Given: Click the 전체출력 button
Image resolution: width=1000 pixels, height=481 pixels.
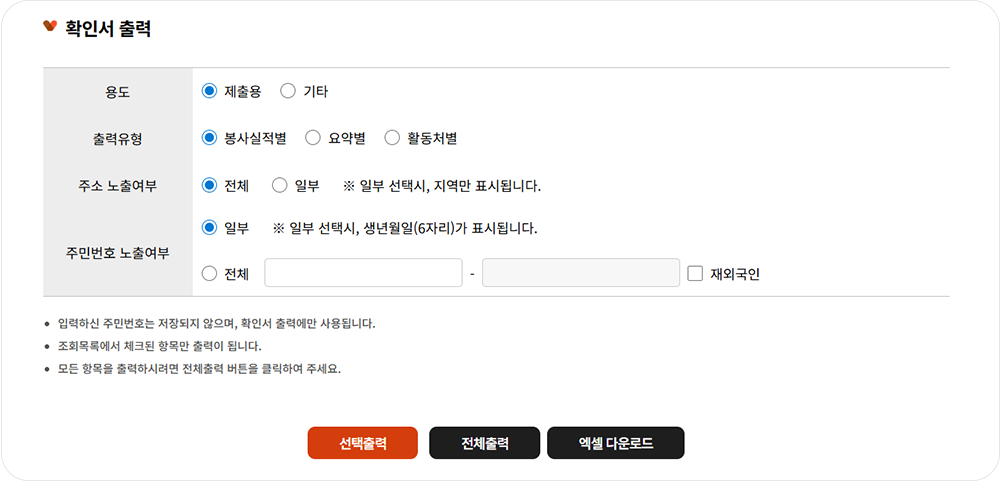Looking at the screenshot, I should 484,443.
